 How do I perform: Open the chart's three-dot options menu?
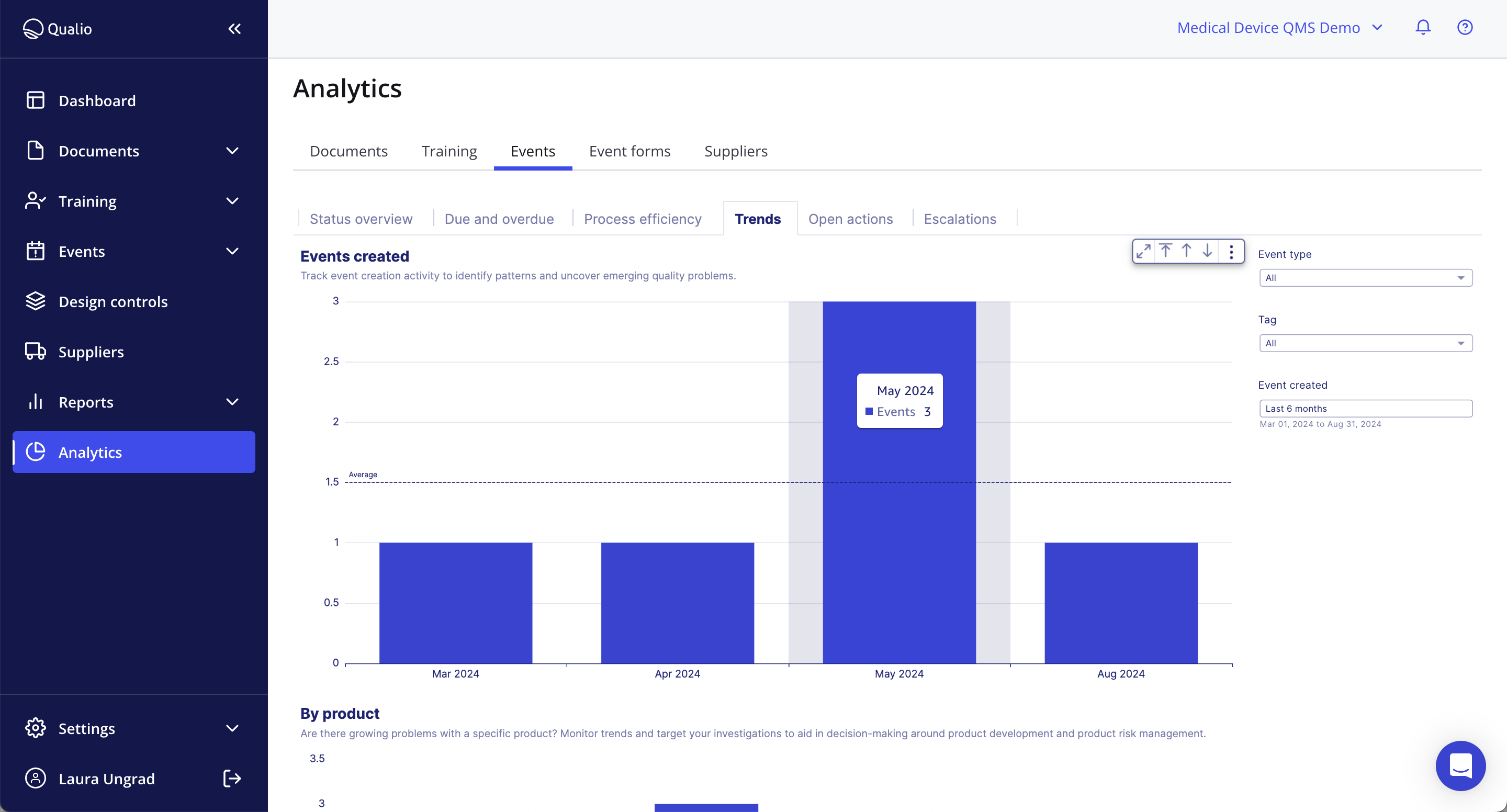pos(1231,251)
